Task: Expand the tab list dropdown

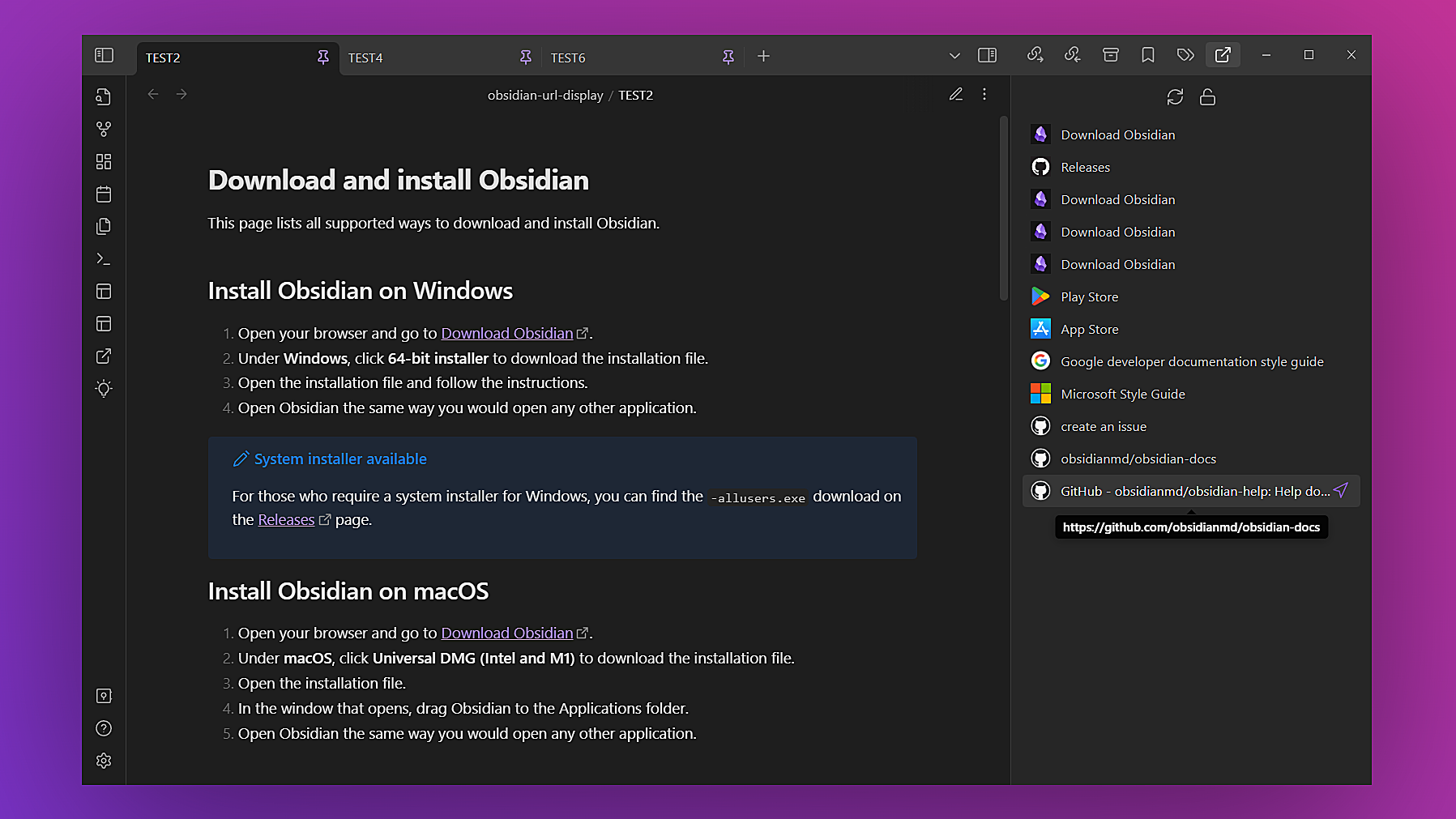Action: coord(954,56)
